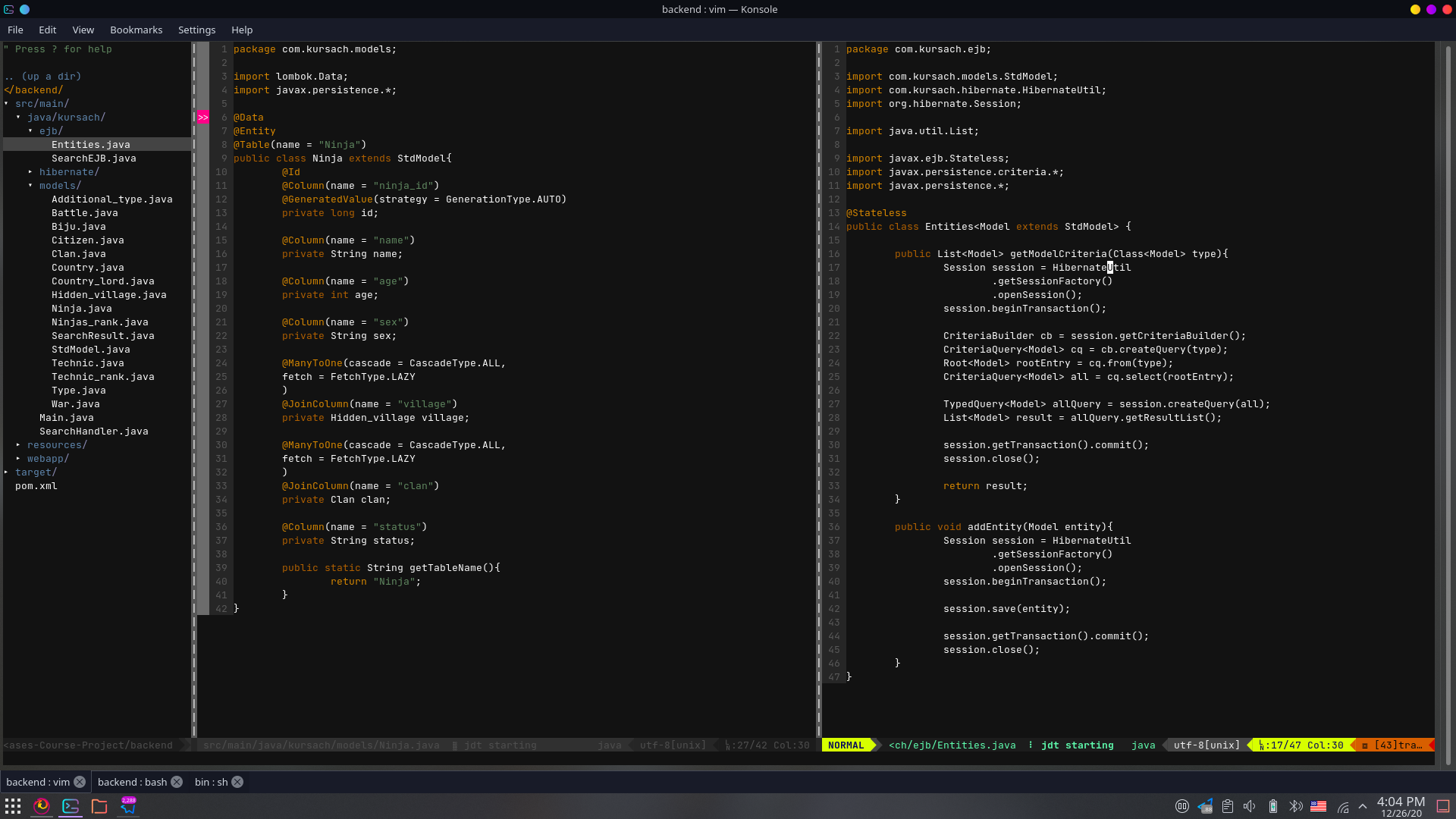This screenshot has height=819, width=1456.
Task: Click the media pause tray icon
Action: (x=1181, y=807)
